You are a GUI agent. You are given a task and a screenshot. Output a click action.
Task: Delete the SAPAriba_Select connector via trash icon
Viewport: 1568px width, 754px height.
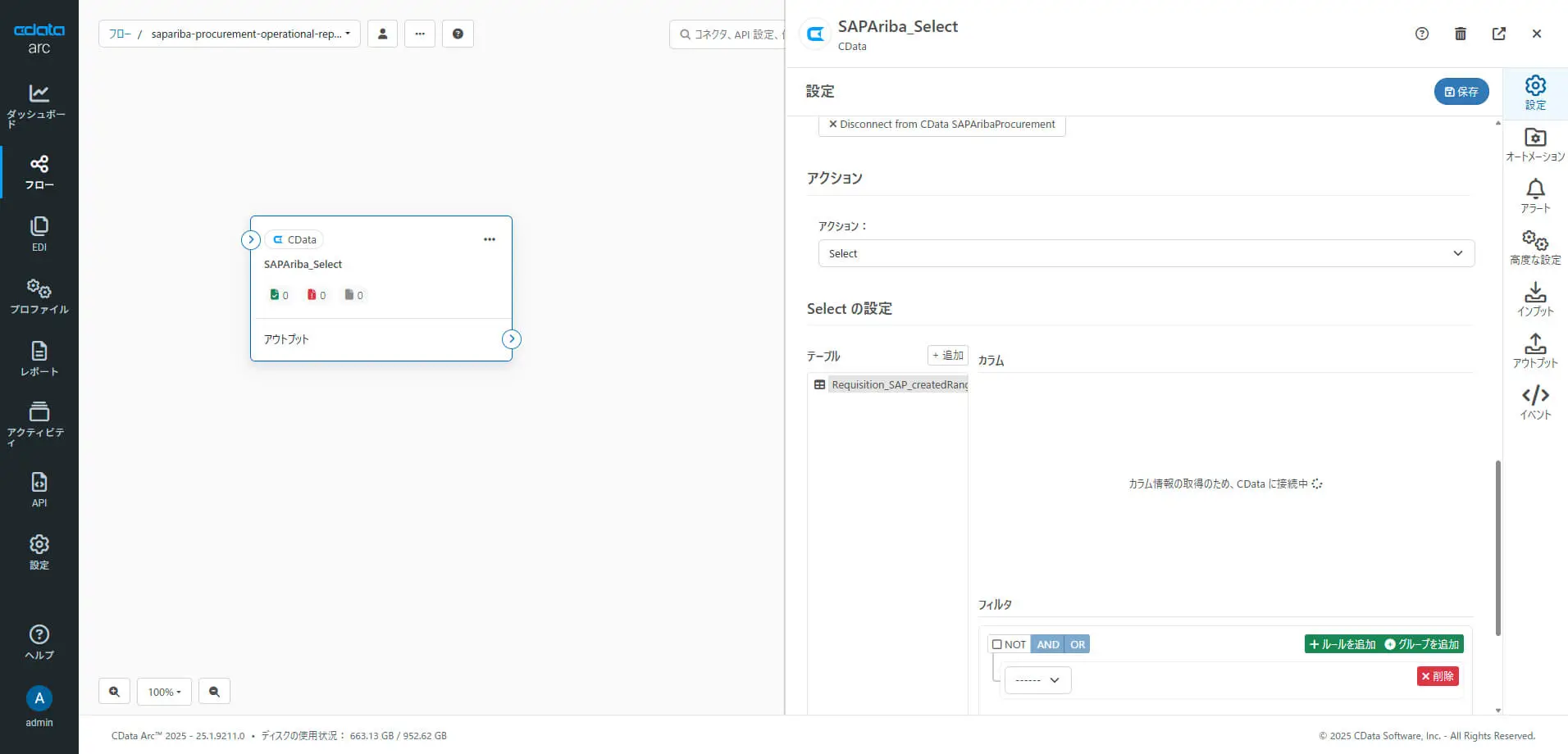click(1461, 34)
